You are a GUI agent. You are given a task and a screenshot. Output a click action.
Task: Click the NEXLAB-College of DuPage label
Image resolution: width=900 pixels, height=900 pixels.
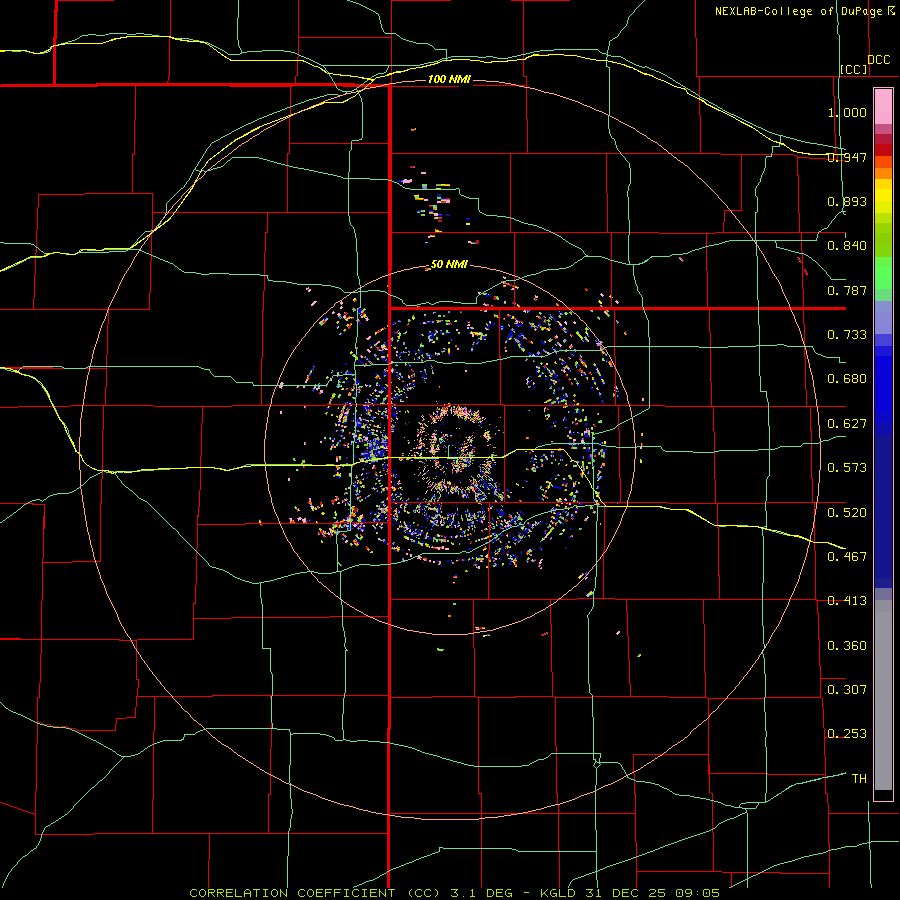(798, 11)
